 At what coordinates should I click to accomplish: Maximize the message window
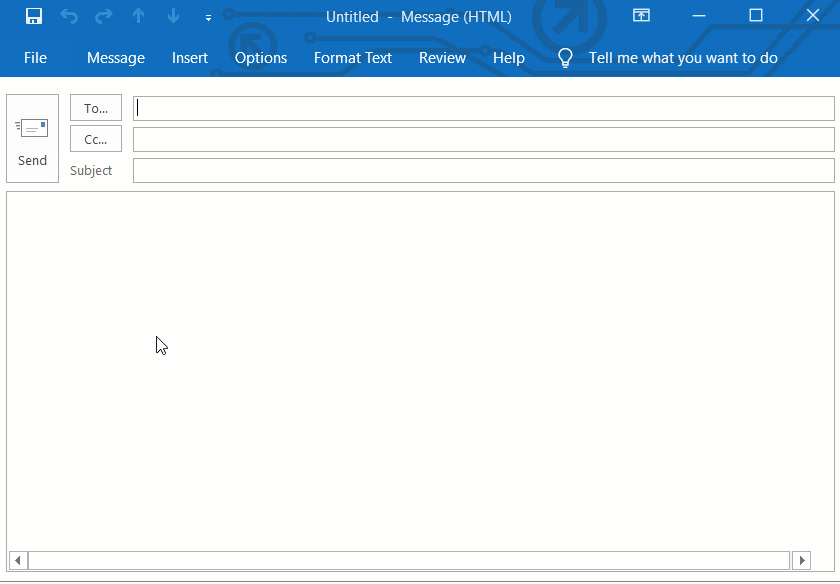coord(756,16)
